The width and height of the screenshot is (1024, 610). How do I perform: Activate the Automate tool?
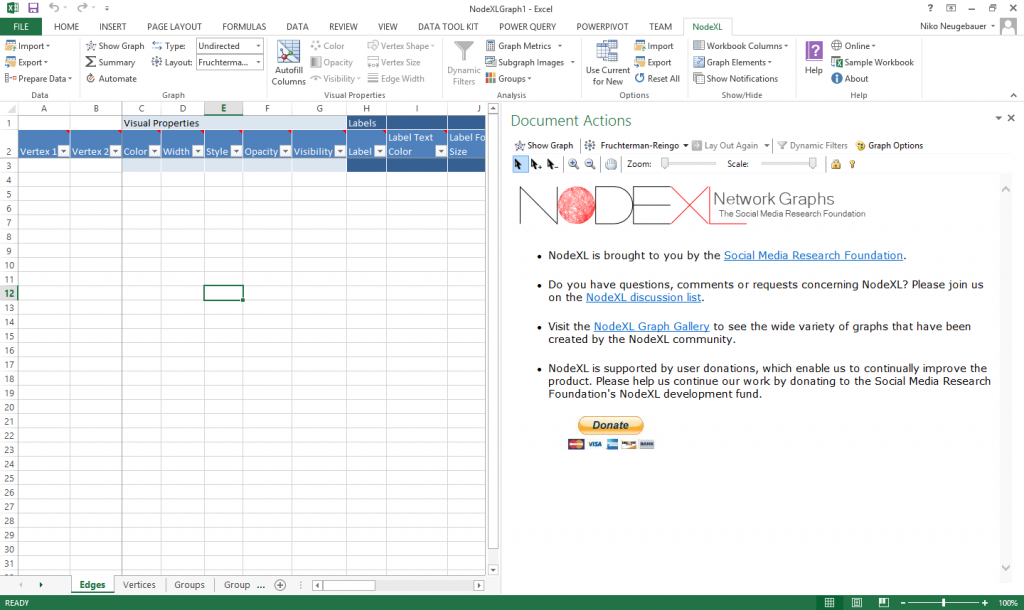pyautogui.click(x=111, y=78)
